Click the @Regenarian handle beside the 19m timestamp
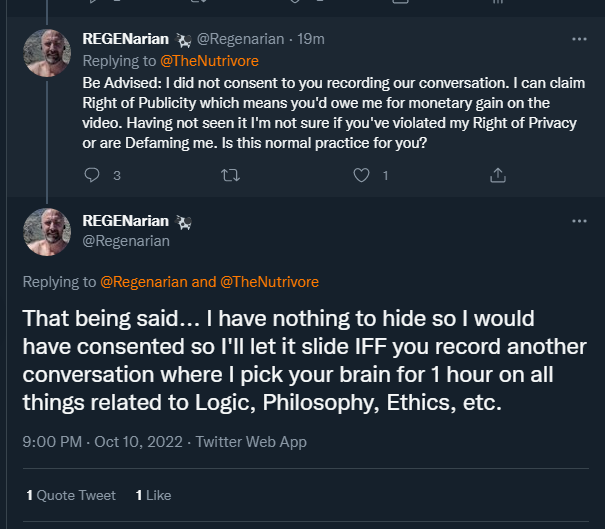This screenshot has height=529, width=605. (240, 39)
